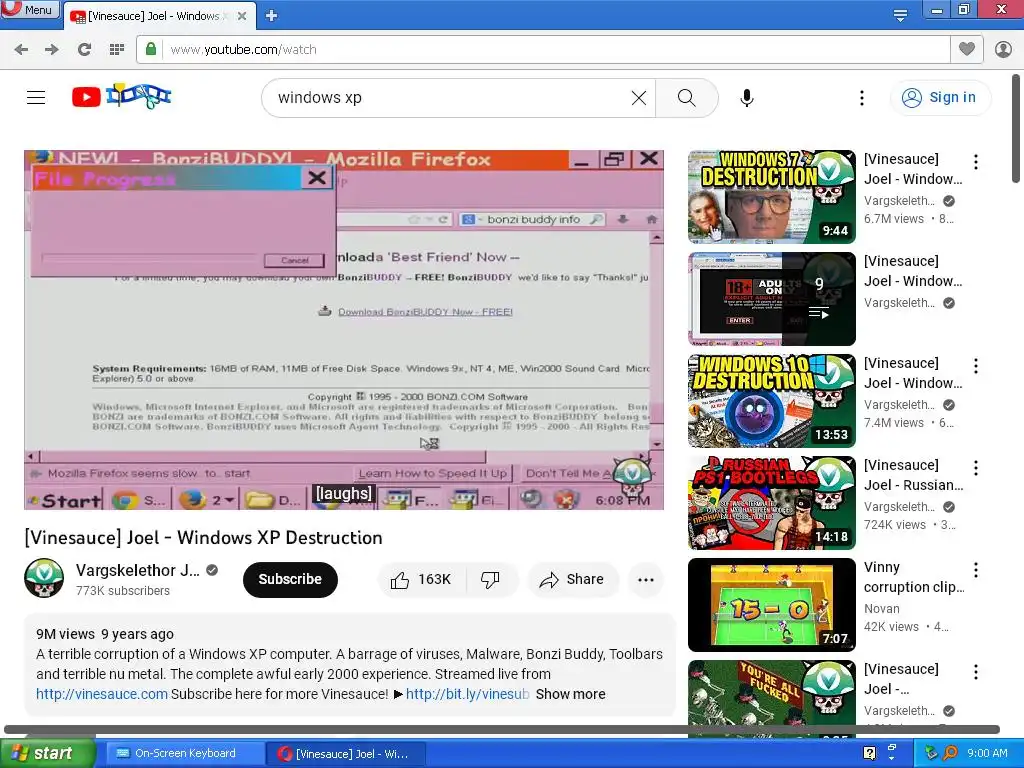Click the Sign in button
Viewport: 1024px width, 768px height.
(940, 97)
